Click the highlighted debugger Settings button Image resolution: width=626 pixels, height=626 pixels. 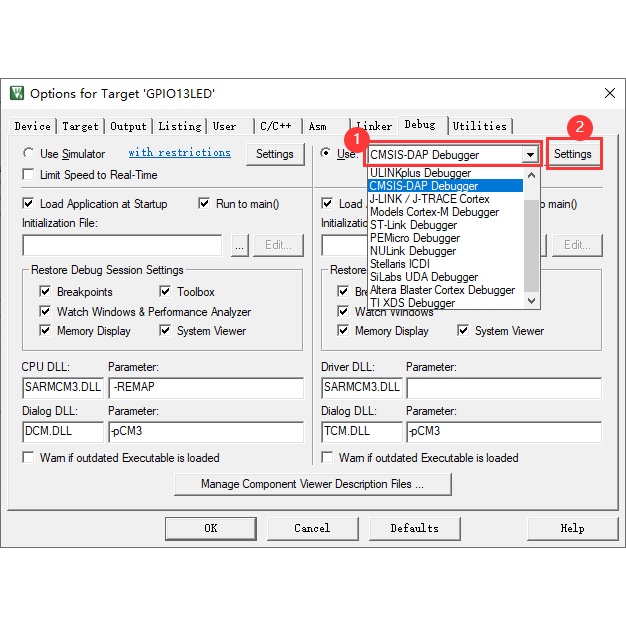[573, 154]
